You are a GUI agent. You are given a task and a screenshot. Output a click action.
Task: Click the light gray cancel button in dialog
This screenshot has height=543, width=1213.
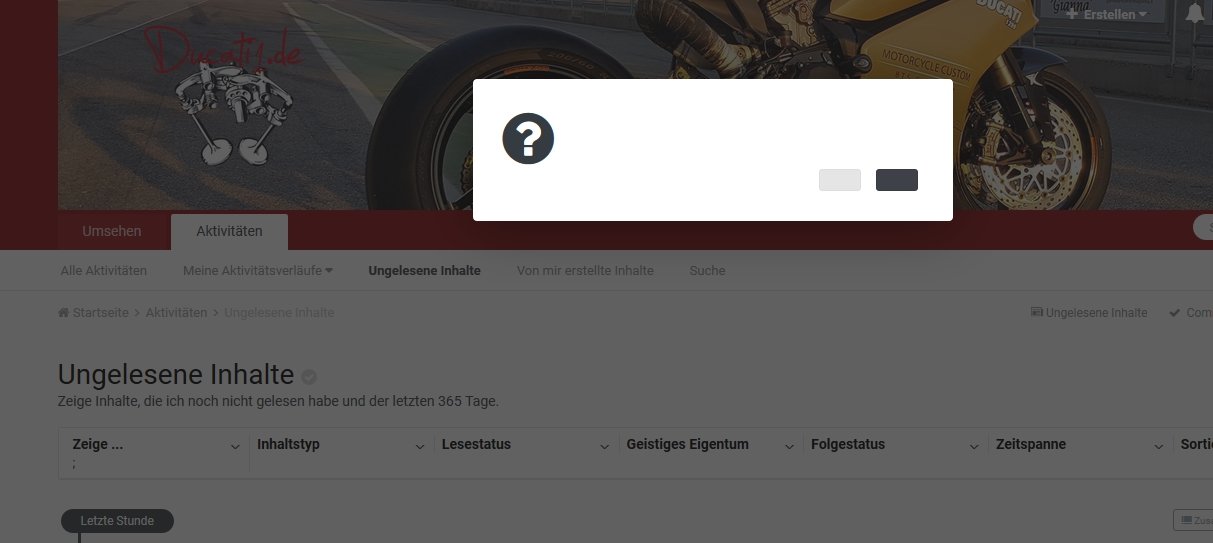pos(840,180)
